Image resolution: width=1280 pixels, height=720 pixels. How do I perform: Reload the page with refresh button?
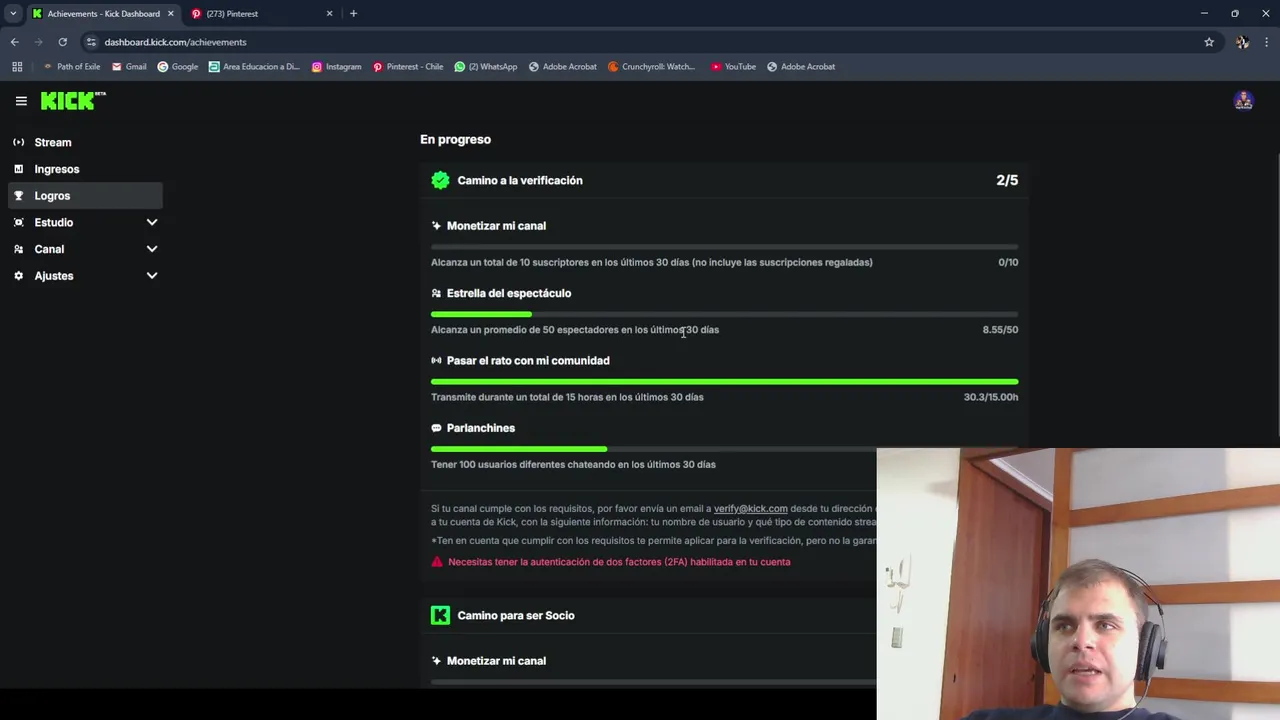62,42
